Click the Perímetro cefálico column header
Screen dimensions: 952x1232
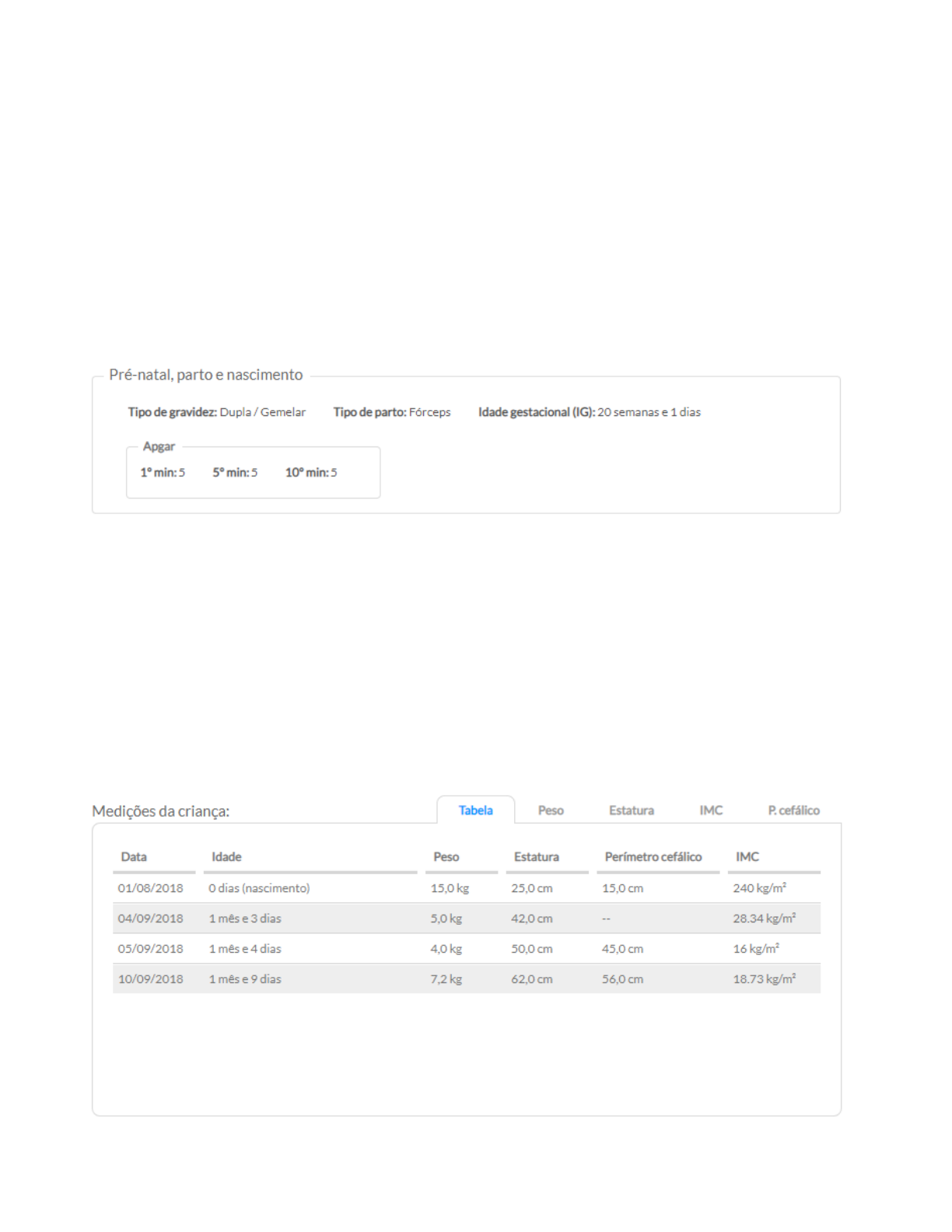653,856
